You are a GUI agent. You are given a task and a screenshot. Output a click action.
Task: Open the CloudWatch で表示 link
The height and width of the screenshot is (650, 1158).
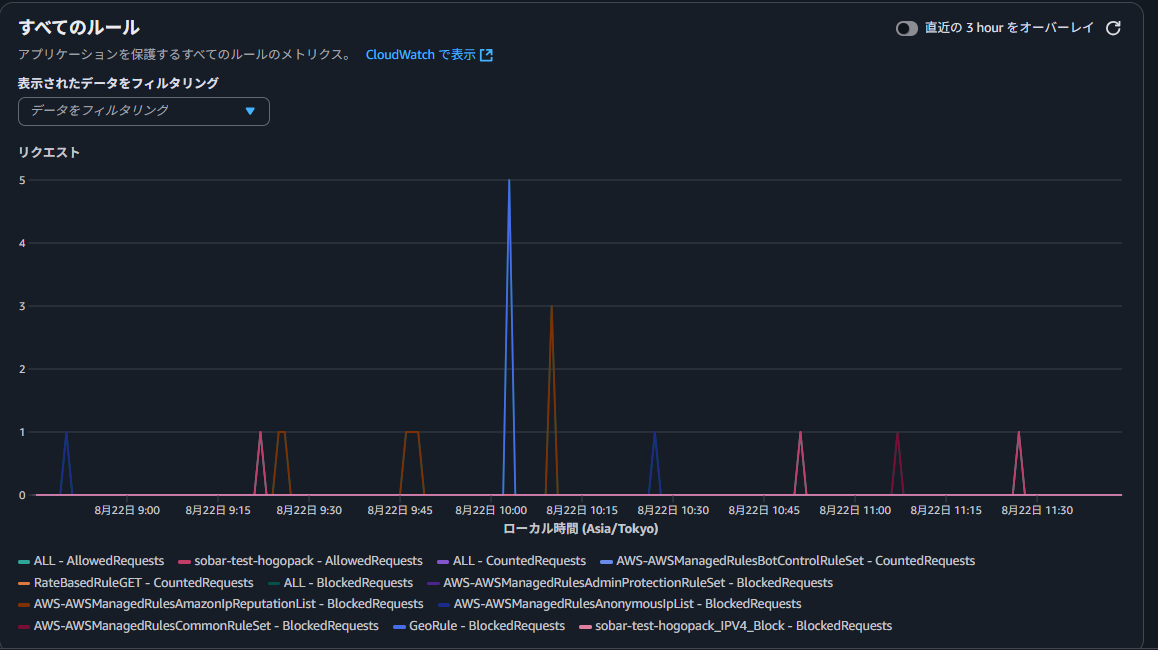pos(420,55)
